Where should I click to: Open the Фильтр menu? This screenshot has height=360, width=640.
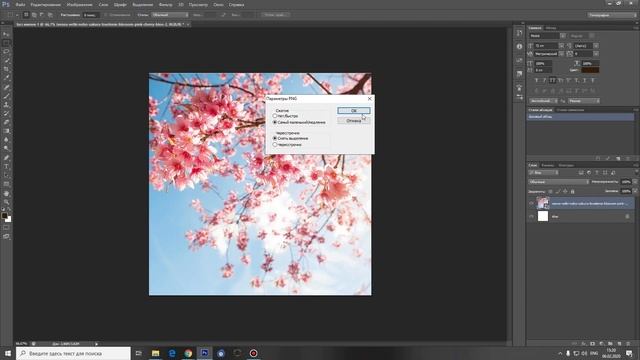pos(165,5)
